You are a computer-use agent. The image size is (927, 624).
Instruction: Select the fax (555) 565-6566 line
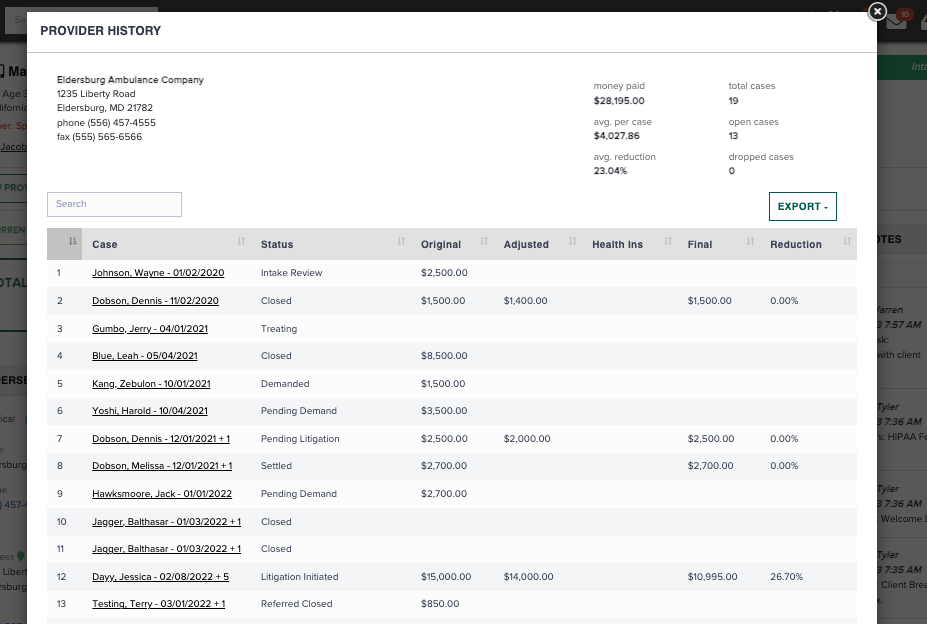(x=99, y=137)
